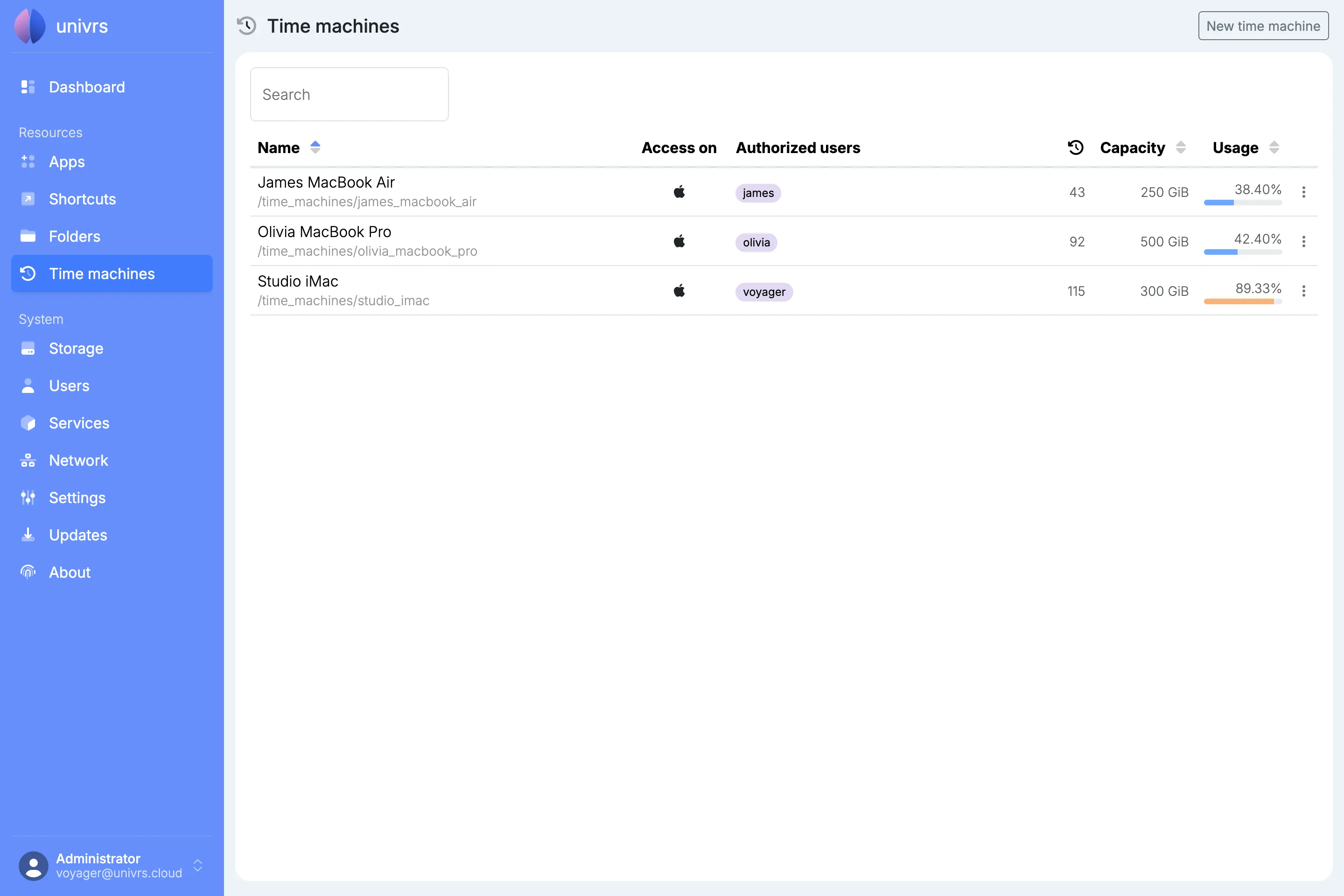Click the 38.40% usage bar
Viewport: 1344px width, 896px height.
[x=1243, y=202]
